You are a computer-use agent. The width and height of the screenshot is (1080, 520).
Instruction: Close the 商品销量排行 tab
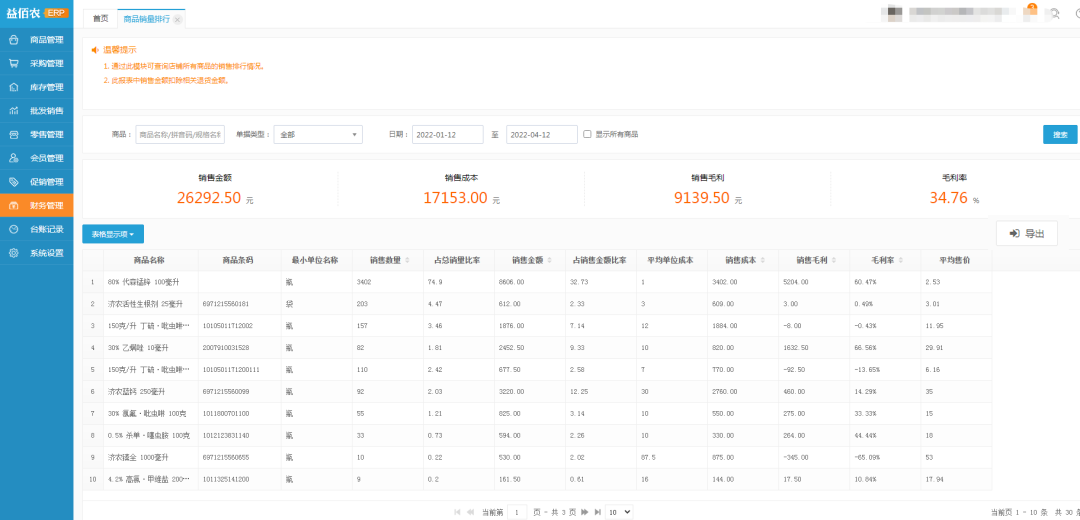point(177,20)
